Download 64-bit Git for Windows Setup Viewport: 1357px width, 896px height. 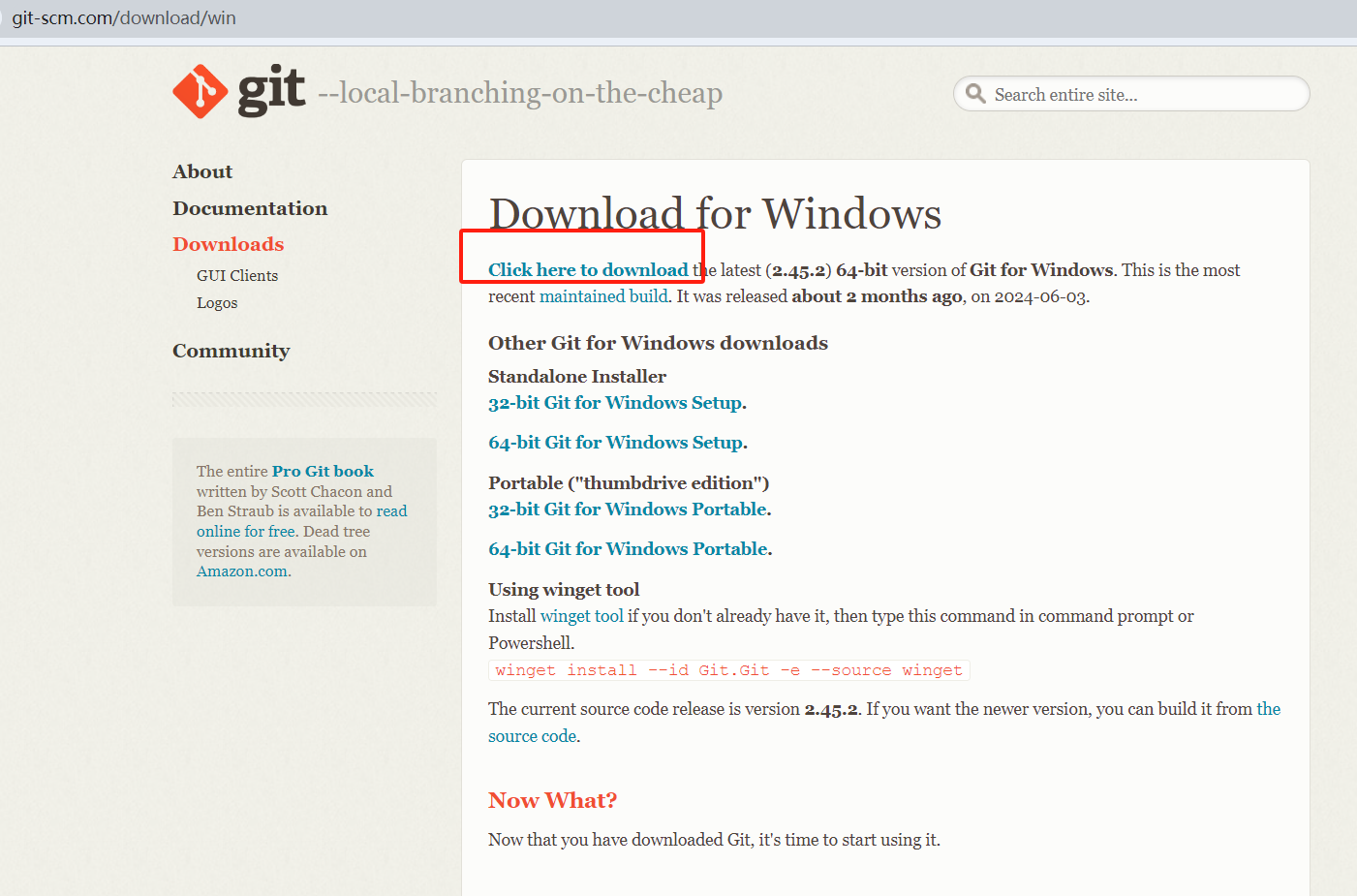[616, 443]
